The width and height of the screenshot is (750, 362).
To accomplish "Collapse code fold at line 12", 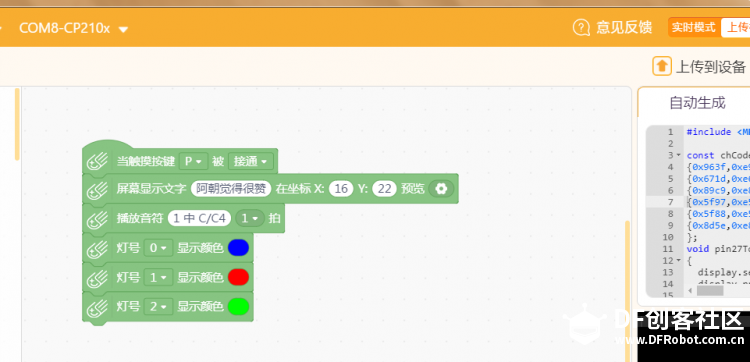I will pos(678,261).
